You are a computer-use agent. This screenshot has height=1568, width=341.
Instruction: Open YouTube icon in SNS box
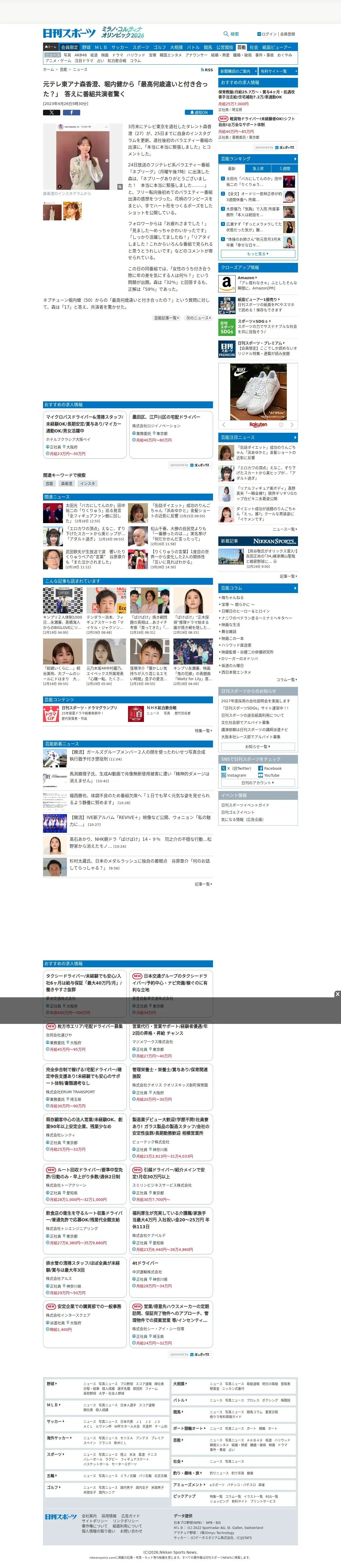coord(260,775)
